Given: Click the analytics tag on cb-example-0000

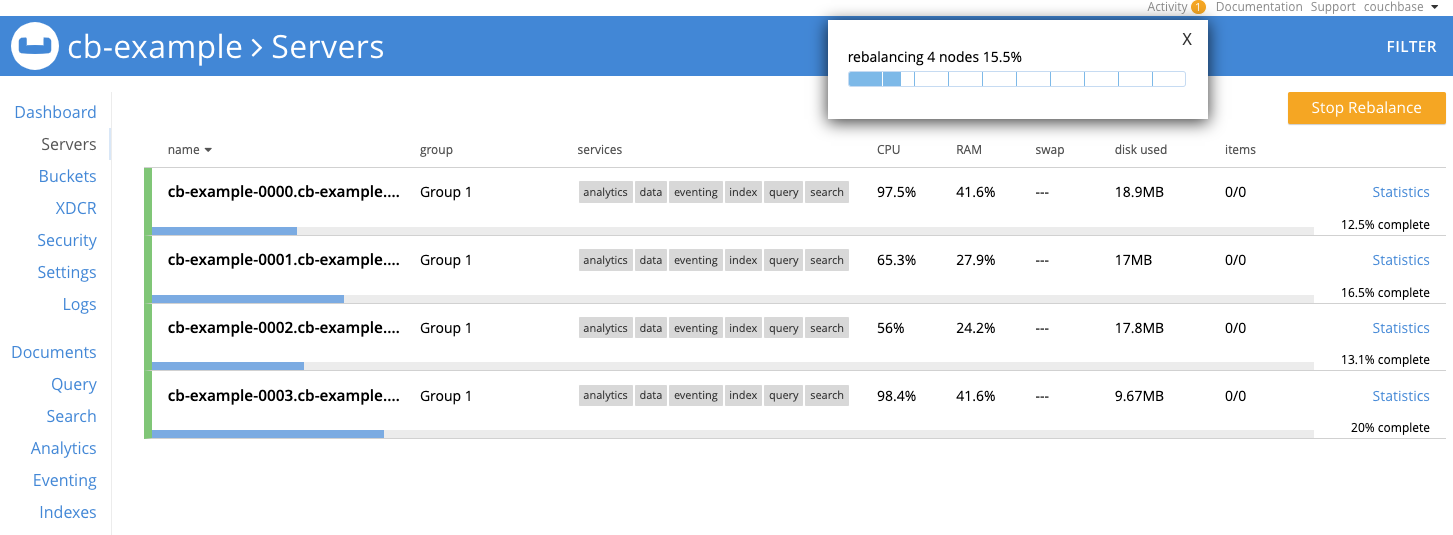Looking at the screenshot, I should (x=605, y=192).
